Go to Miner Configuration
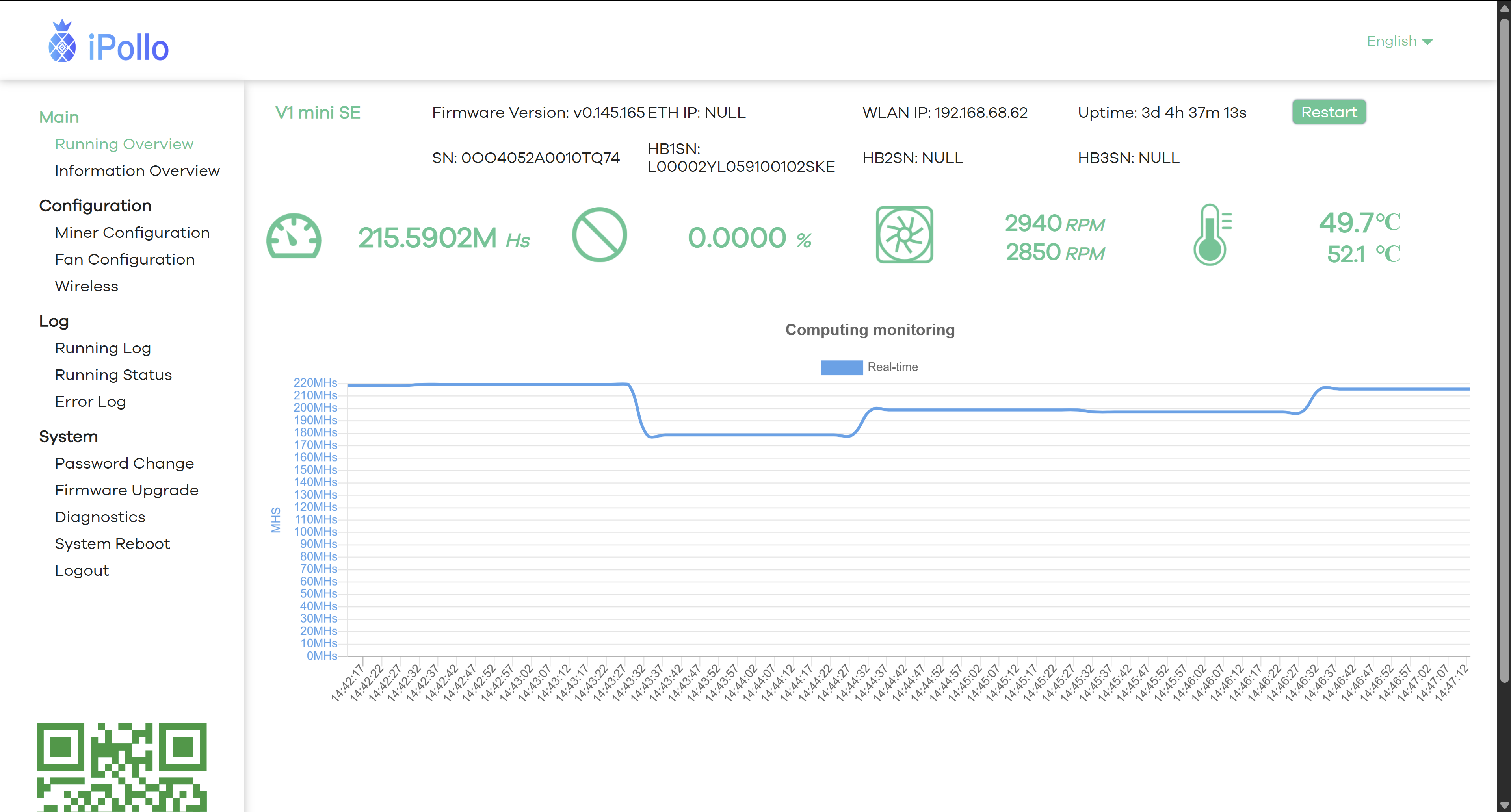This screenshot has width=1511, height=812. (x=132, y=233)
